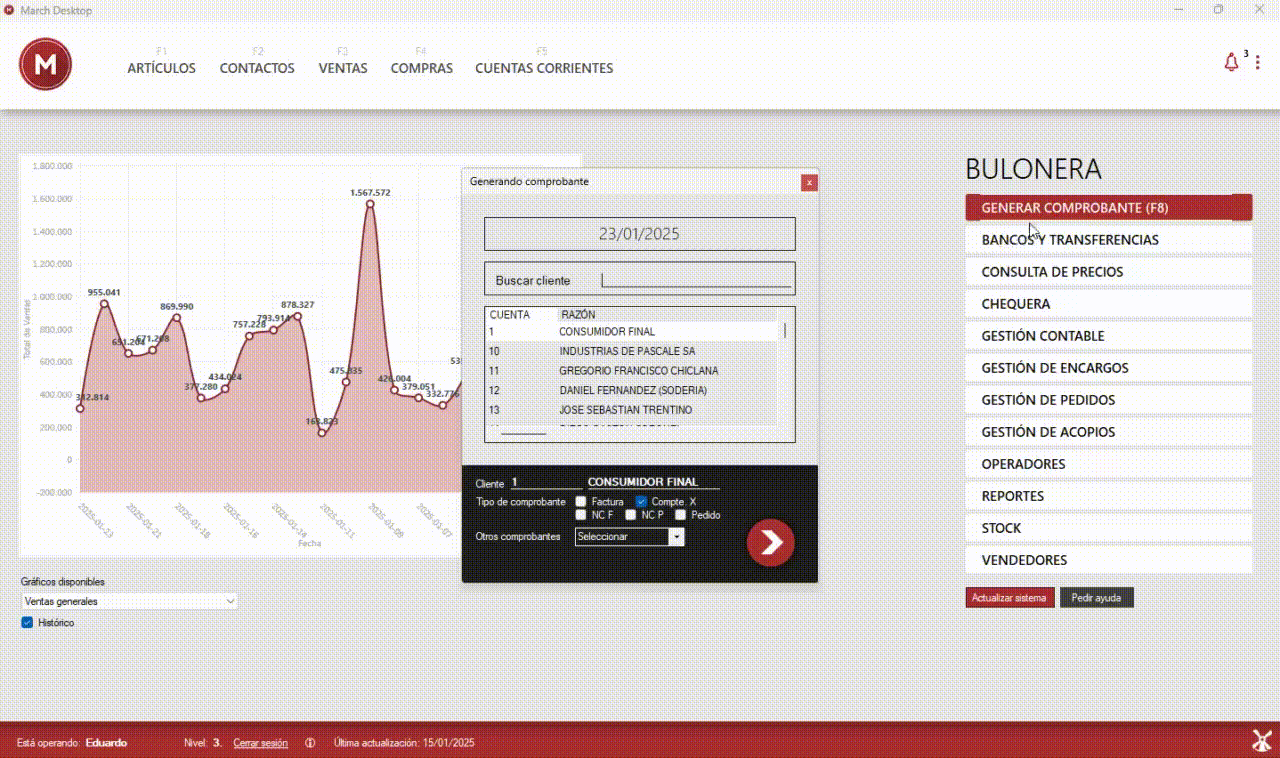
Task: Open GESTIÓN DE PEDIDOS
Action: click(x=1109, y=400)
